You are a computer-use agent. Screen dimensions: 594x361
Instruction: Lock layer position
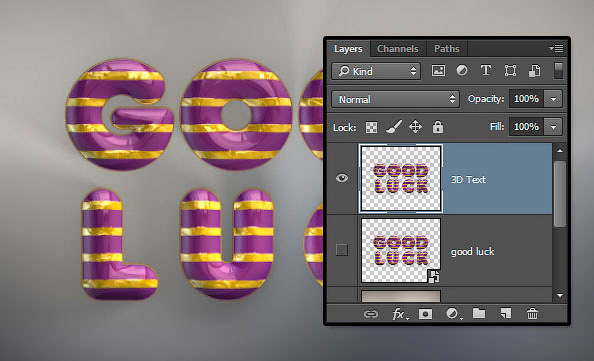(x=416, y=127)
